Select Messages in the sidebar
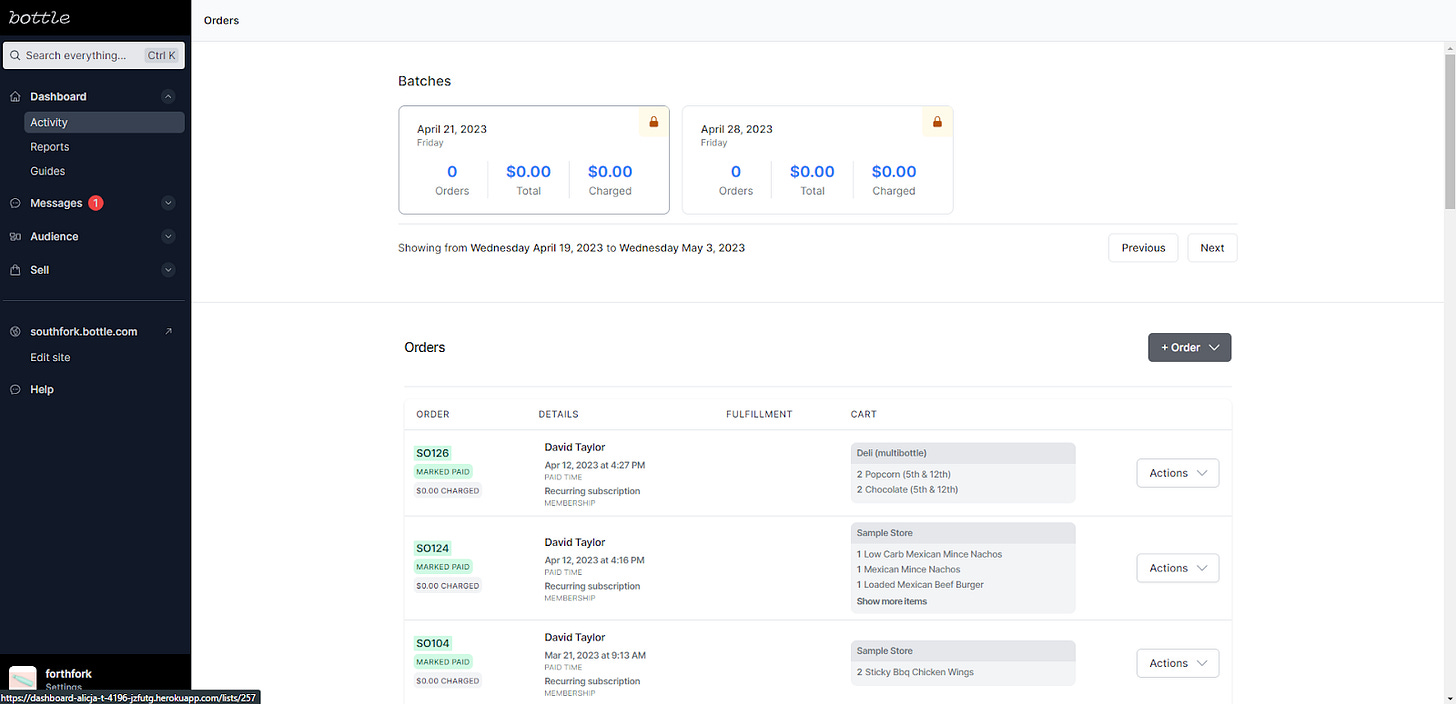1456x704 pixels. click(x=56, y=203)
